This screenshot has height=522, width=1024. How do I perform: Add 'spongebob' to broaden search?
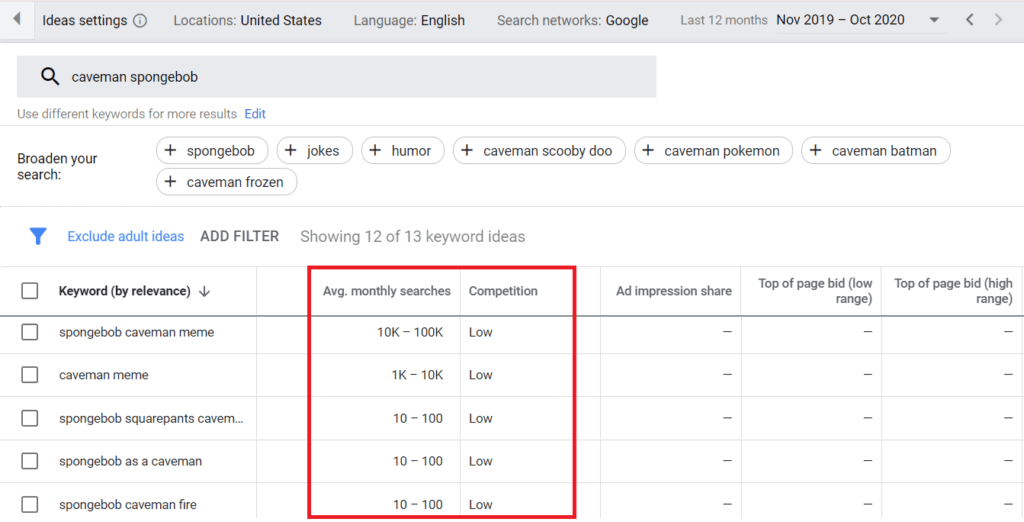tap(212, 150)
